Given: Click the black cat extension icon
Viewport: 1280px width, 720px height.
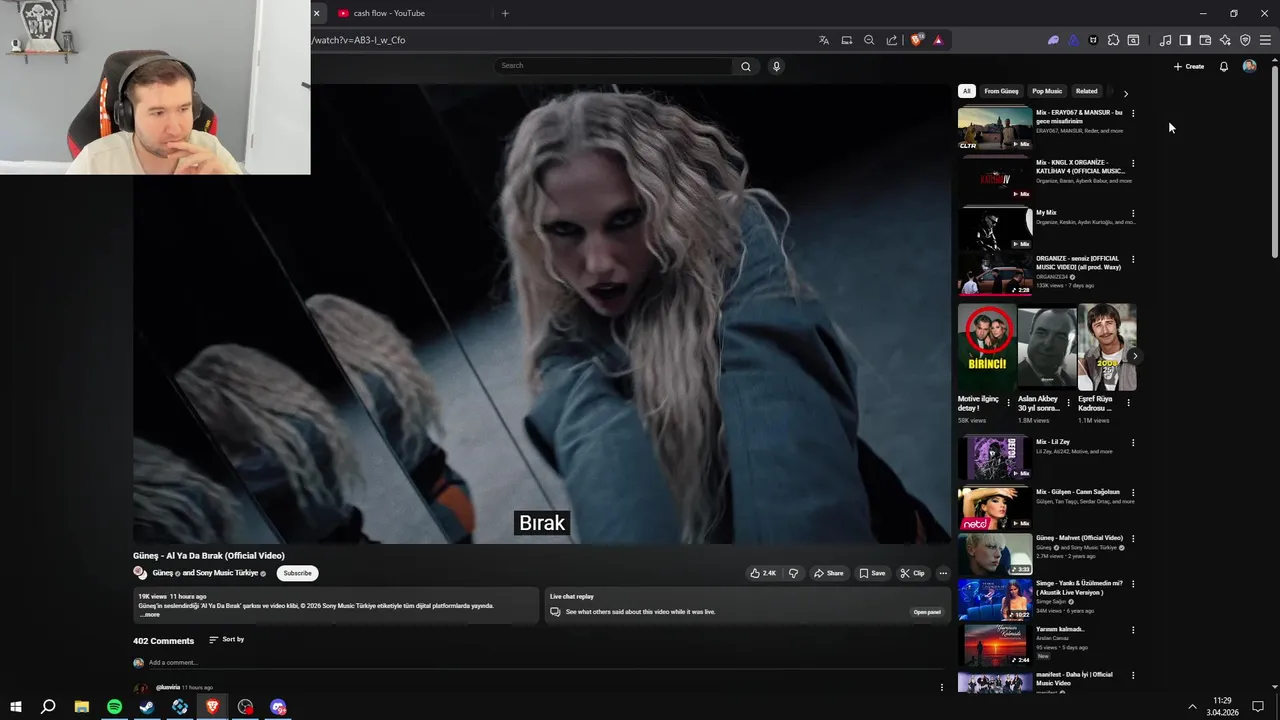Looking at the screenshot, I should [x=1093, y=40].
